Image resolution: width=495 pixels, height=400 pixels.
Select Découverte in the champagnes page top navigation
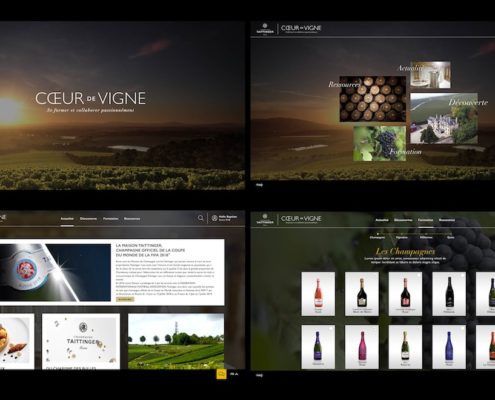point(403,220)
